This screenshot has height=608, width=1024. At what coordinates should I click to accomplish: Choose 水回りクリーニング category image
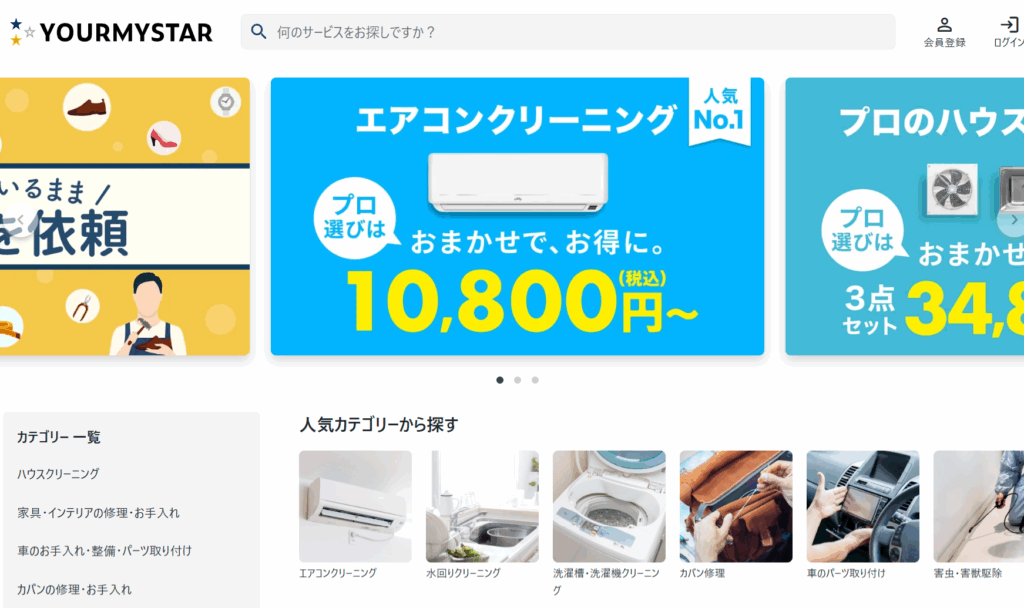click(482, 506)
